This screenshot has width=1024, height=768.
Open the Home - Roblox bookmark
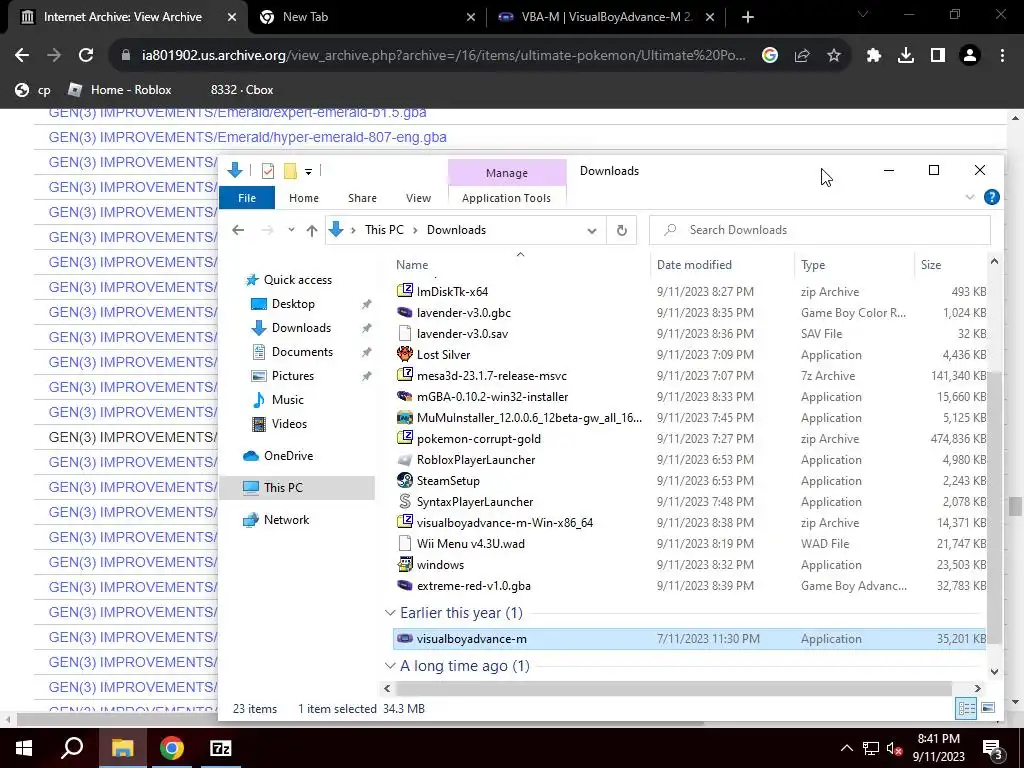tap(121, 89)
